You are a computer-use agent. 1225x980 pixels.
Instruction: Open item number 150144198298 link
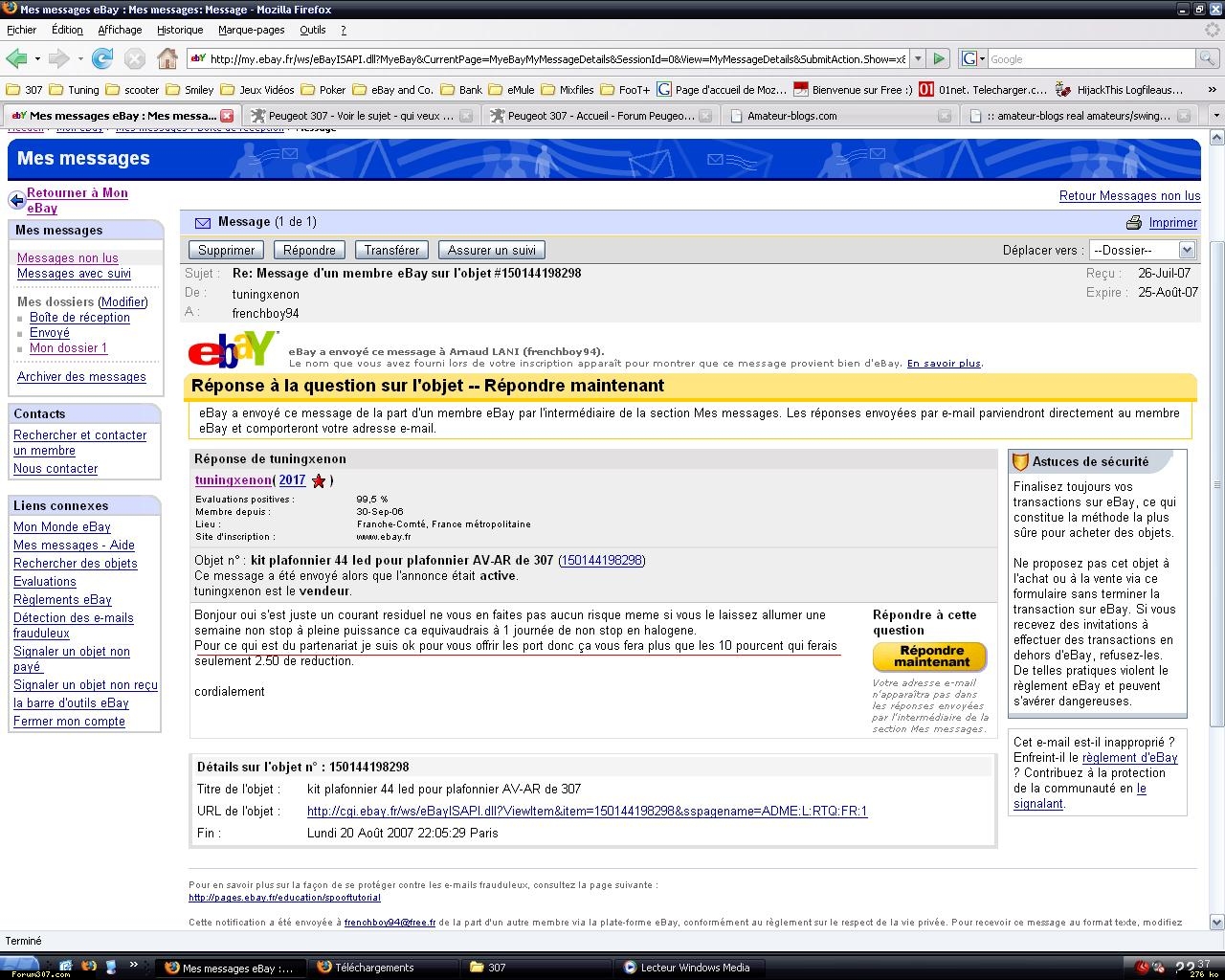[x=602, y=561]
